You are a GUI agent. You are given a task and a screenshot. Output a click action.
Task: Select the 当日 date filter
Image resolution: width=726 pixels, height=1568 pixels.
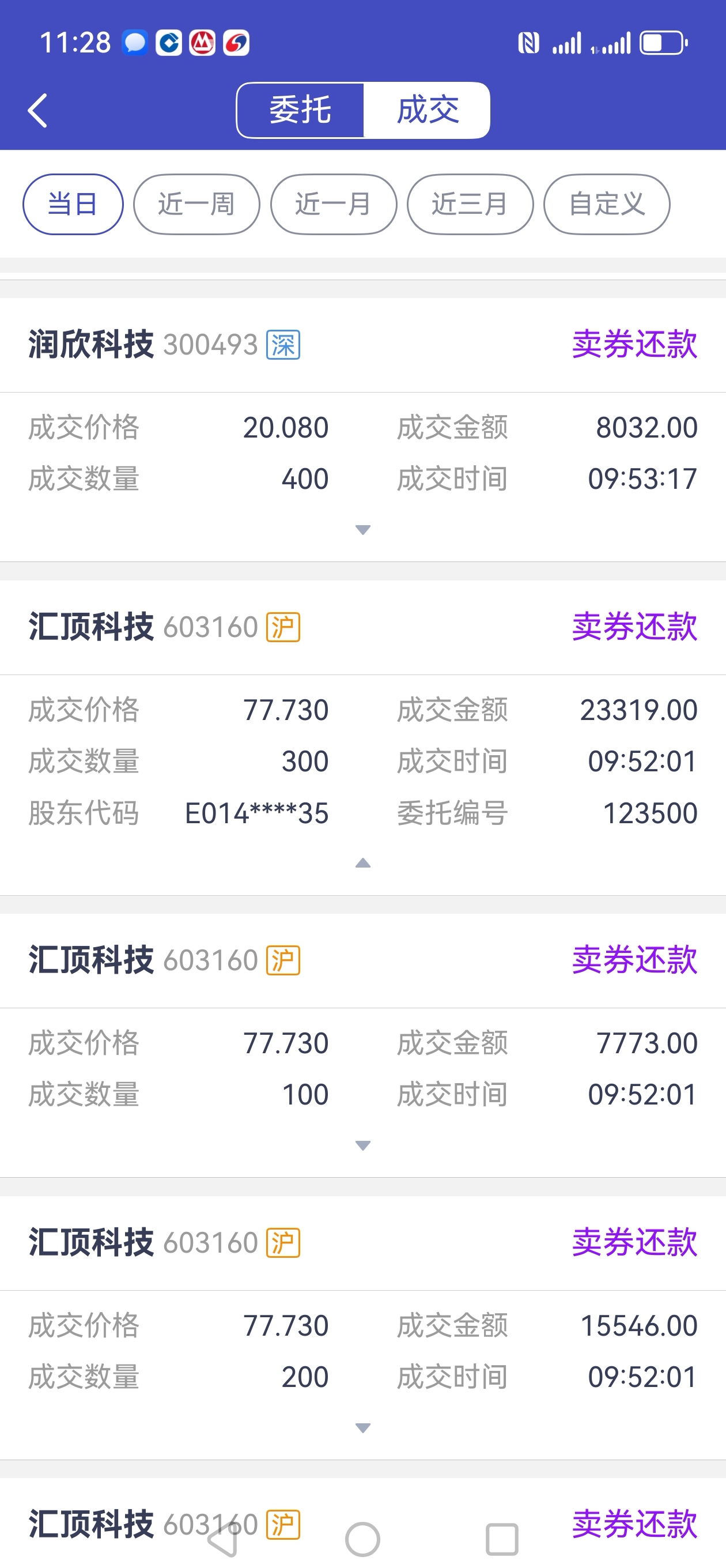click(x=73, y=205)
